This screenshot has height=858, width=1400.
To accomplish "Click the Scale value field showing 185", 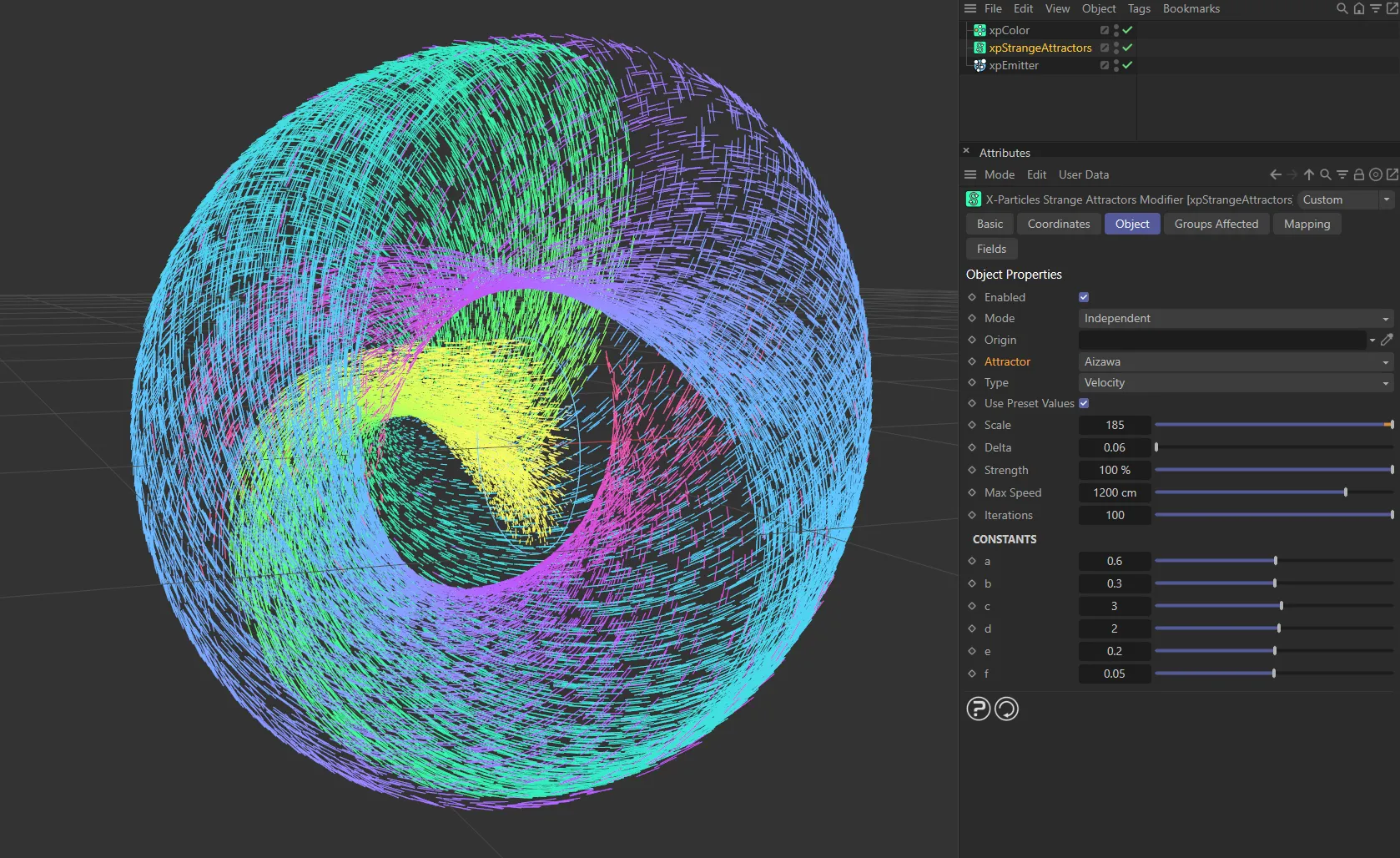I will click(x=1115, y=425).
